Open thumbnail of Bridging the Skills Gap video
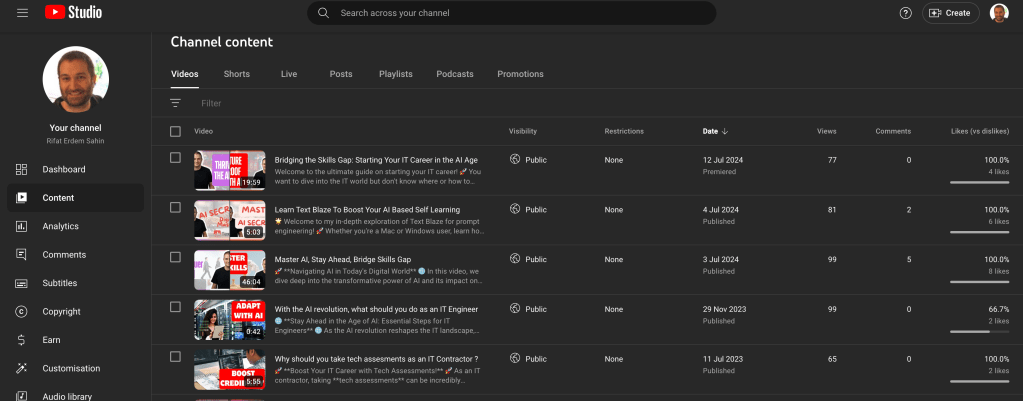Viewport: 1023px width, 401px height. click(x=230, y=170)
